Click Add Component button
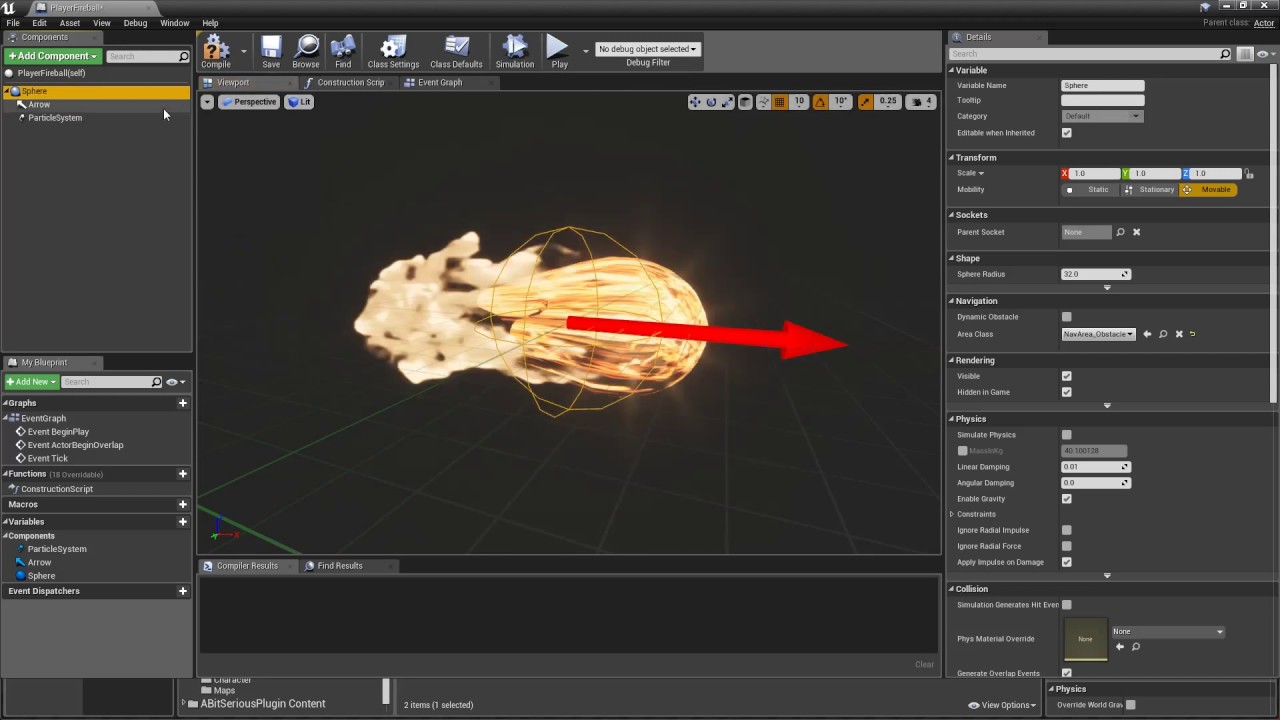Viewport: 1280px width, 720px height. 53,56
